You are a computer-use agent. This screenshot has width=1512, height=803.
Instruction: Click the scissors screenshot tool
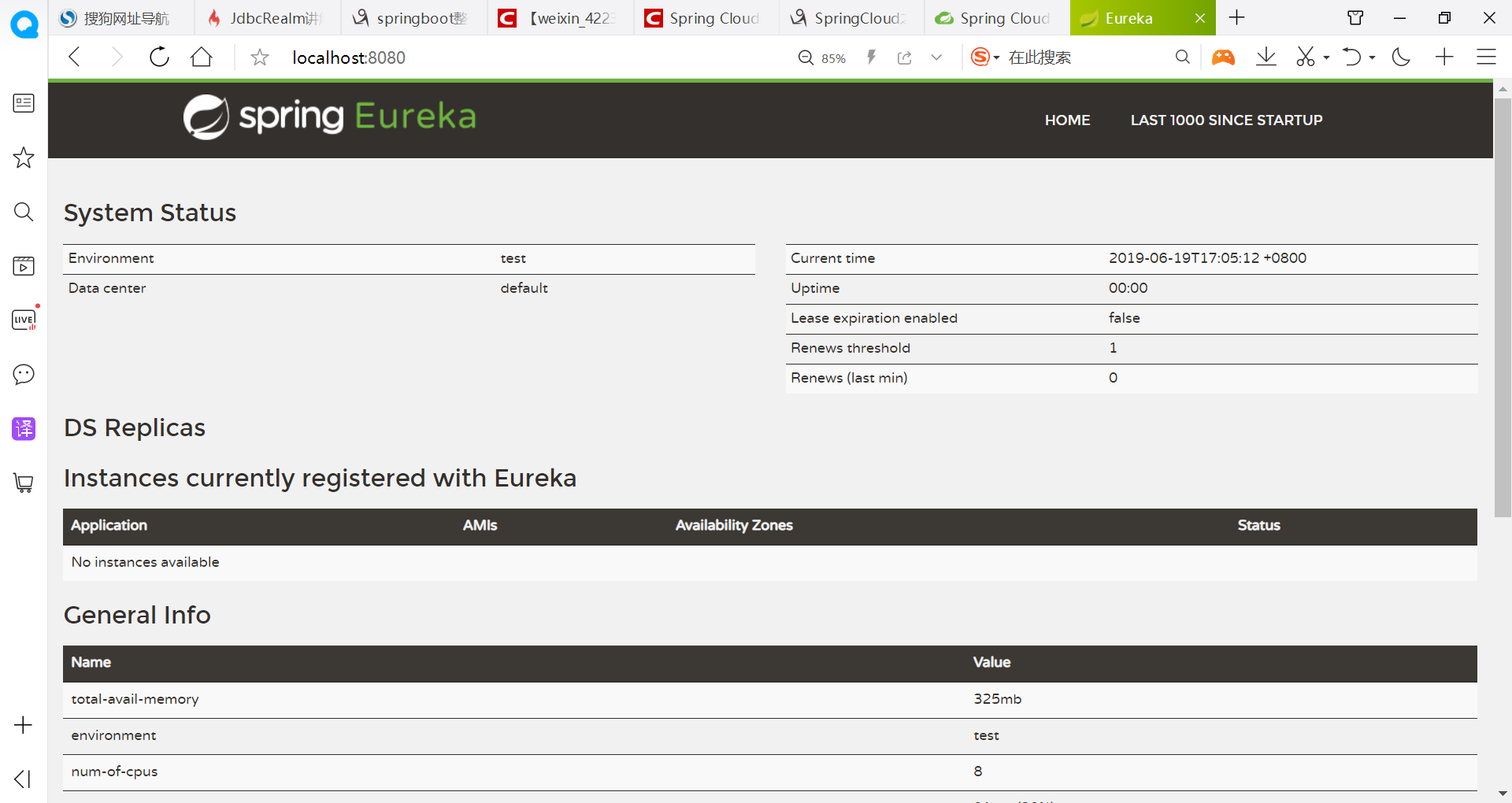point(1306,57)
